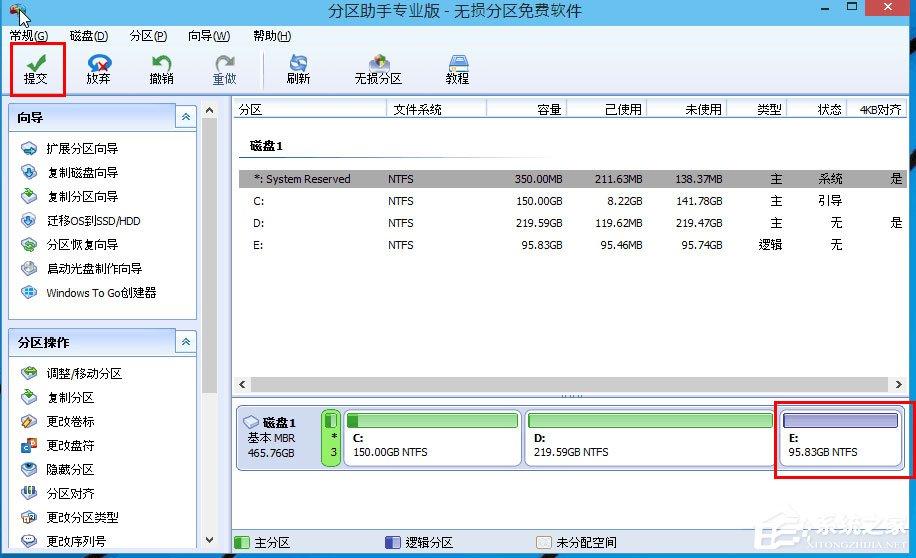The height and width of the screenshot is (558, 916).
Task: Click the 迁移OS到SSD/HDD link text
Action: tap(93, 221)
